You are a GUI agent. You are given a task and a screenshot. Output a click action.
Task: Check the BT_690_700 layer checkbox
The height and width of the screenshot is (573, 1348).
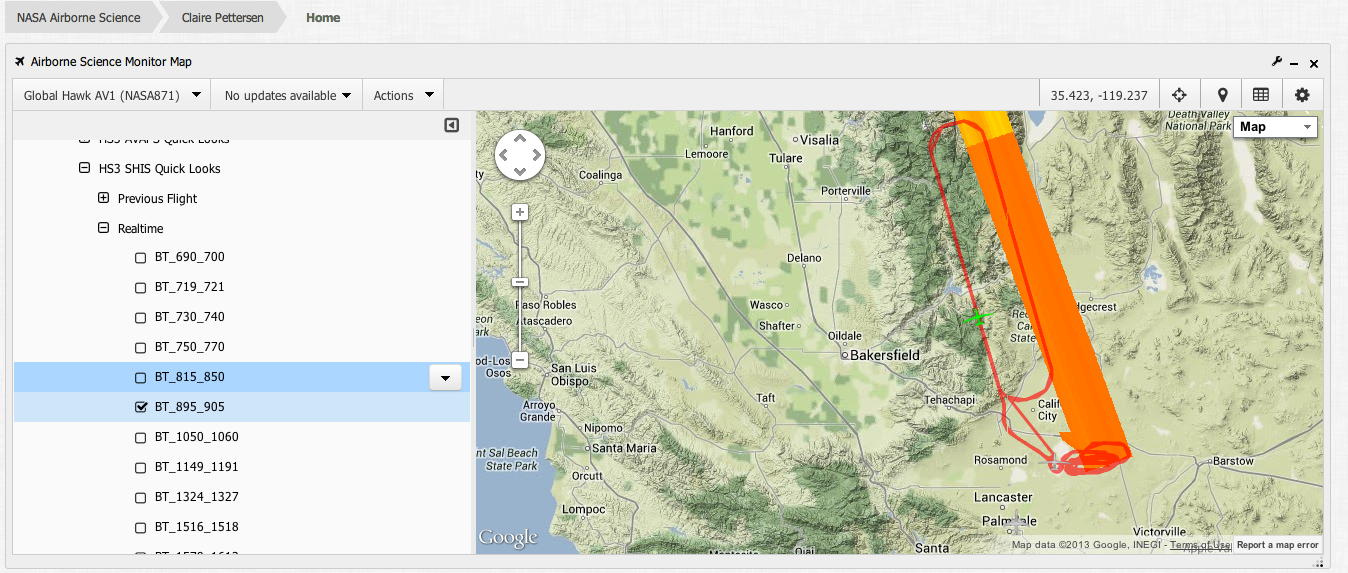point(141,257)
